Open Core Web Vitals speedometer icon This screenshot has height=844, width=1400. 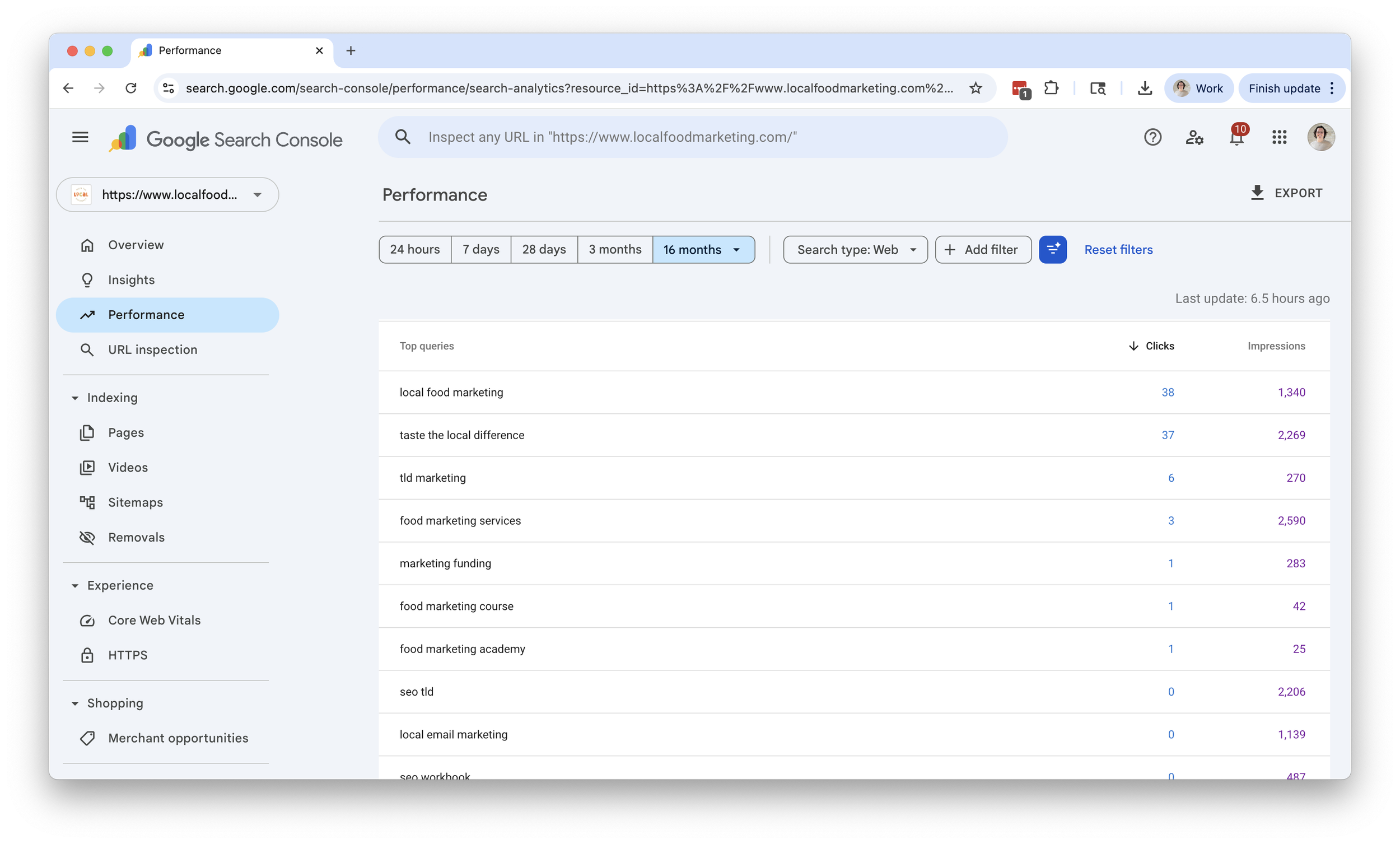(88, 620)
